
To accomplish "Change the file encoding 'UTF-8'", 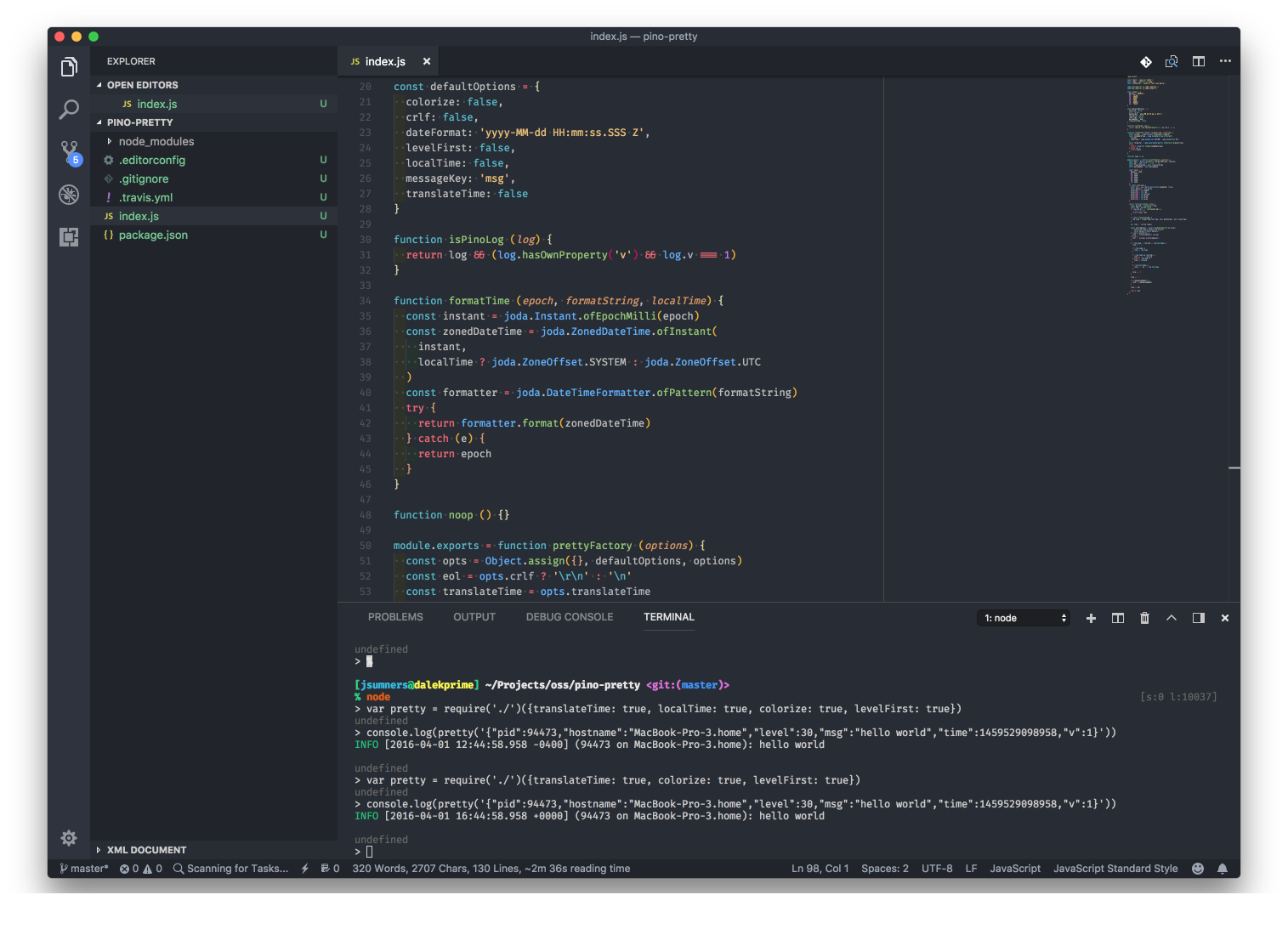I will point(937,869).
